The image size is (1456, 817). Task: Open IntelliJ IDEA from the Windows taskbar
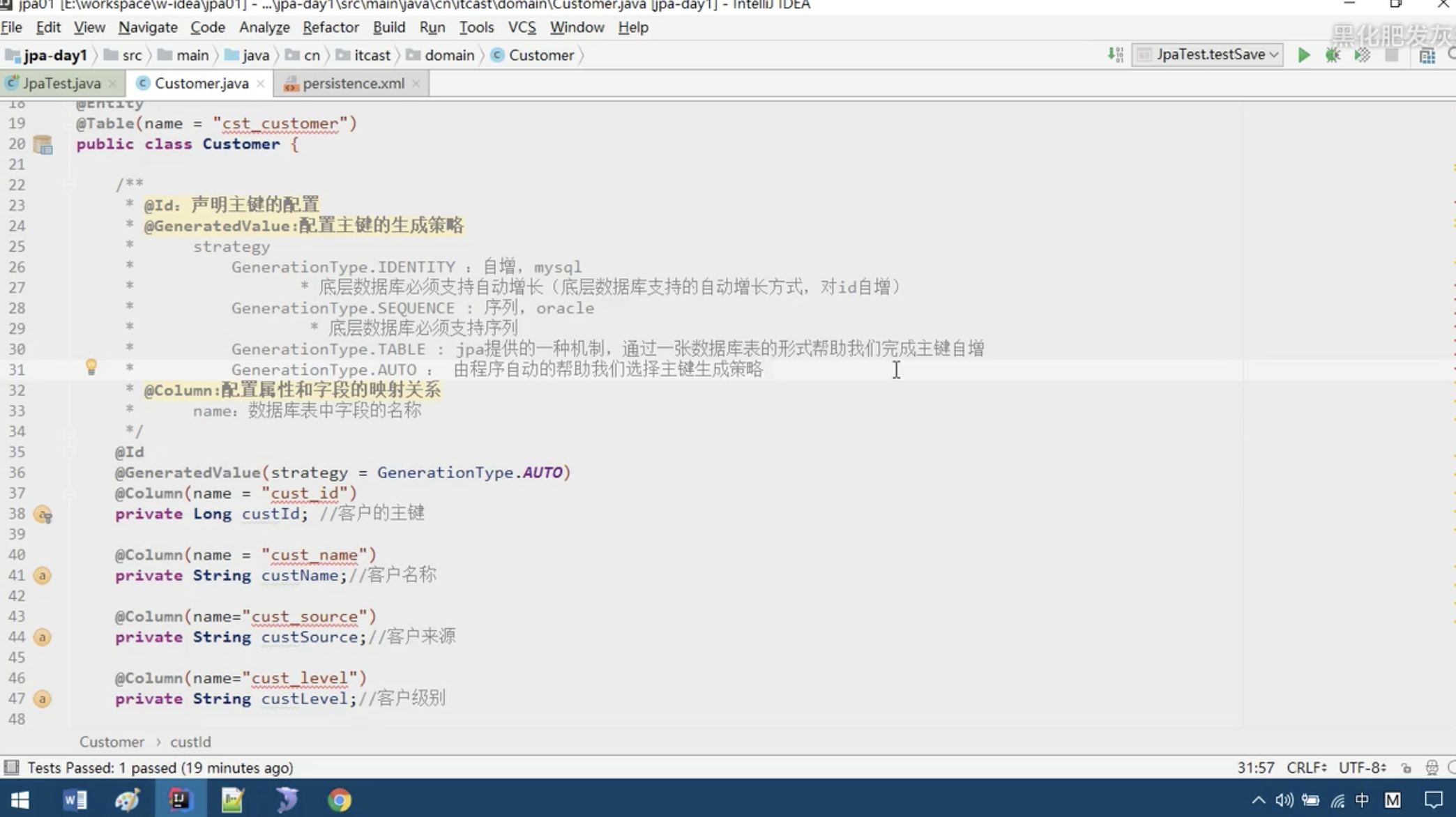179,800
